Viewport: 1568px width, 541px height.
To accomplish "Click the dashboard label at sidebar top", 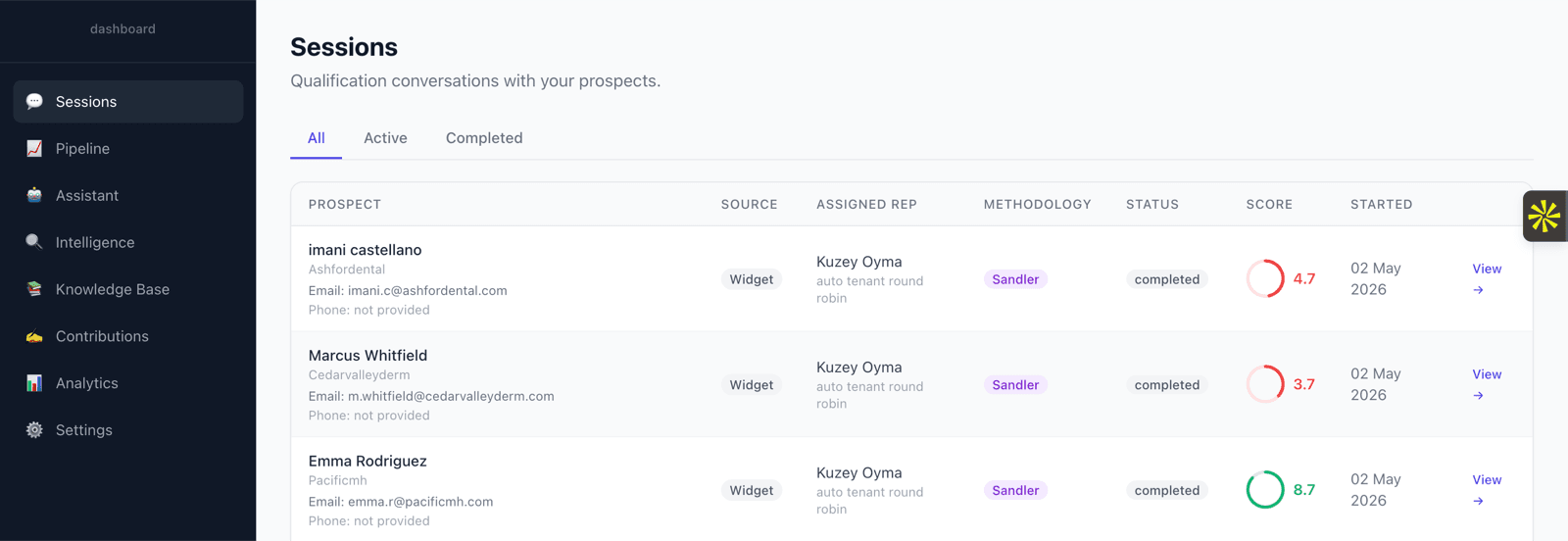I will (122, 29).
